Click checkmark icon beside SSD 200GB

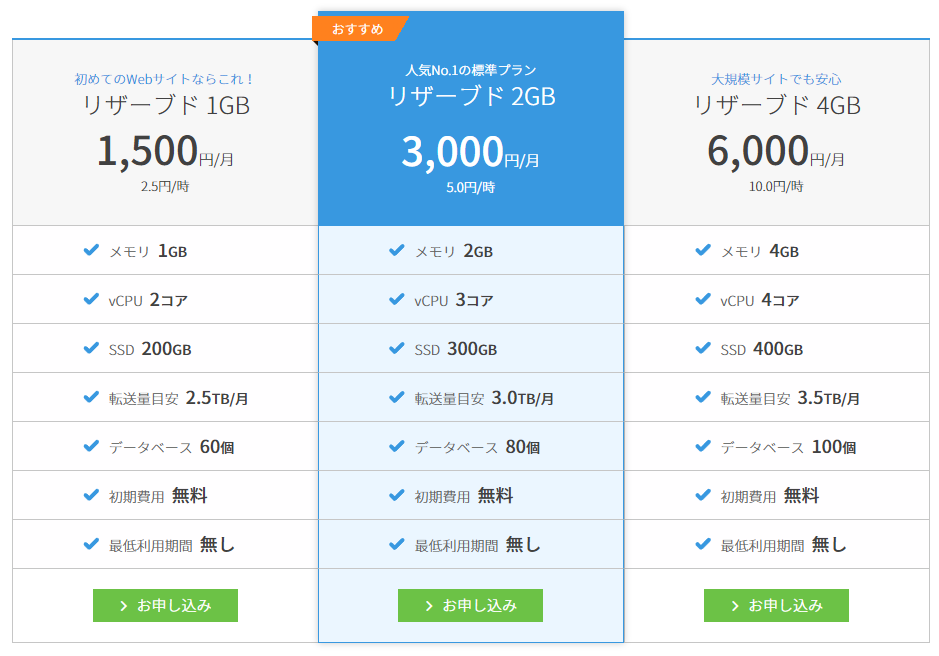coord(91,348)
